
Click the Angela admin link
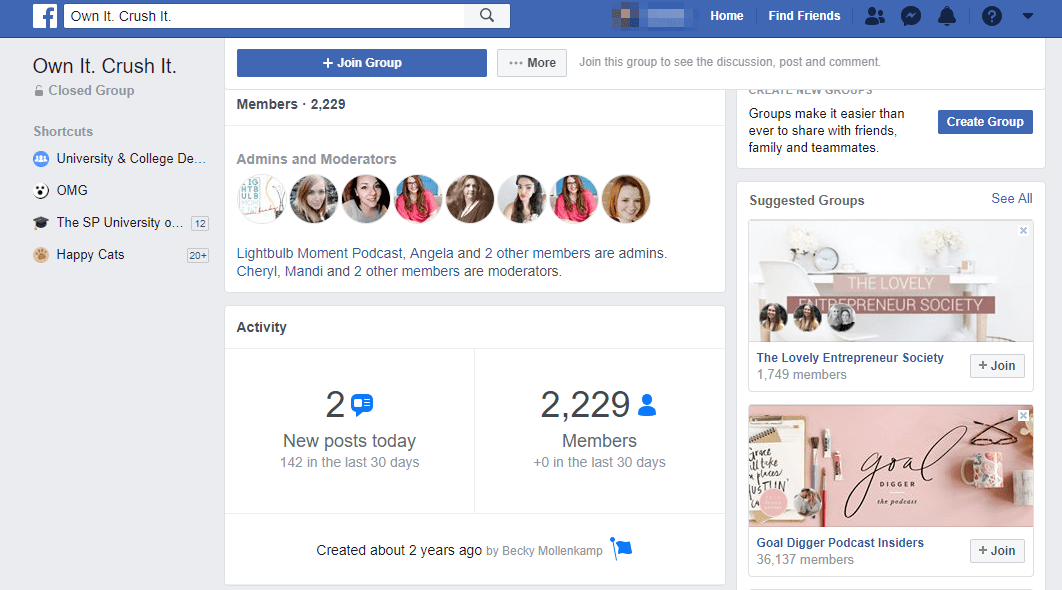pyautogui.click(x=431, y=253)
